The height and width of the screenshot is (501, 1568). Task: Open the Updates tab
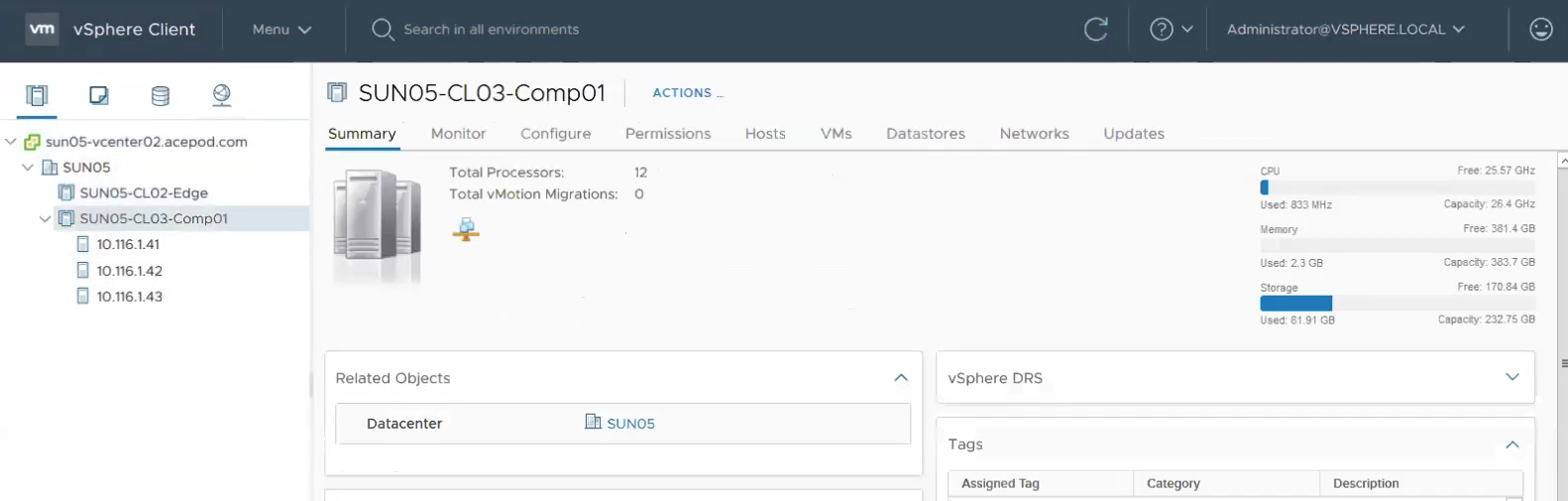pyautogui.click(x=1134, y=134)
